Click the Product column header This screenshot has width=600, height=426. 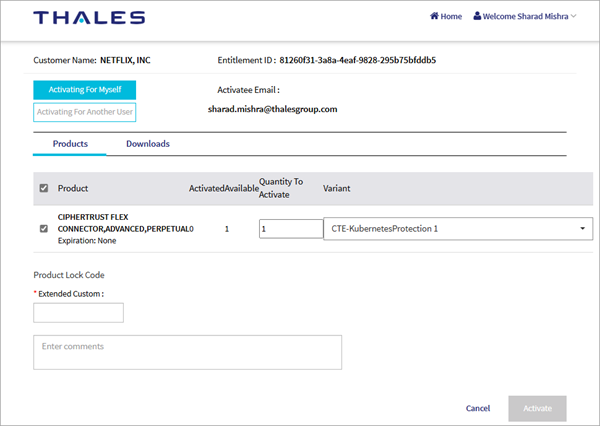(x=73, y=188)
